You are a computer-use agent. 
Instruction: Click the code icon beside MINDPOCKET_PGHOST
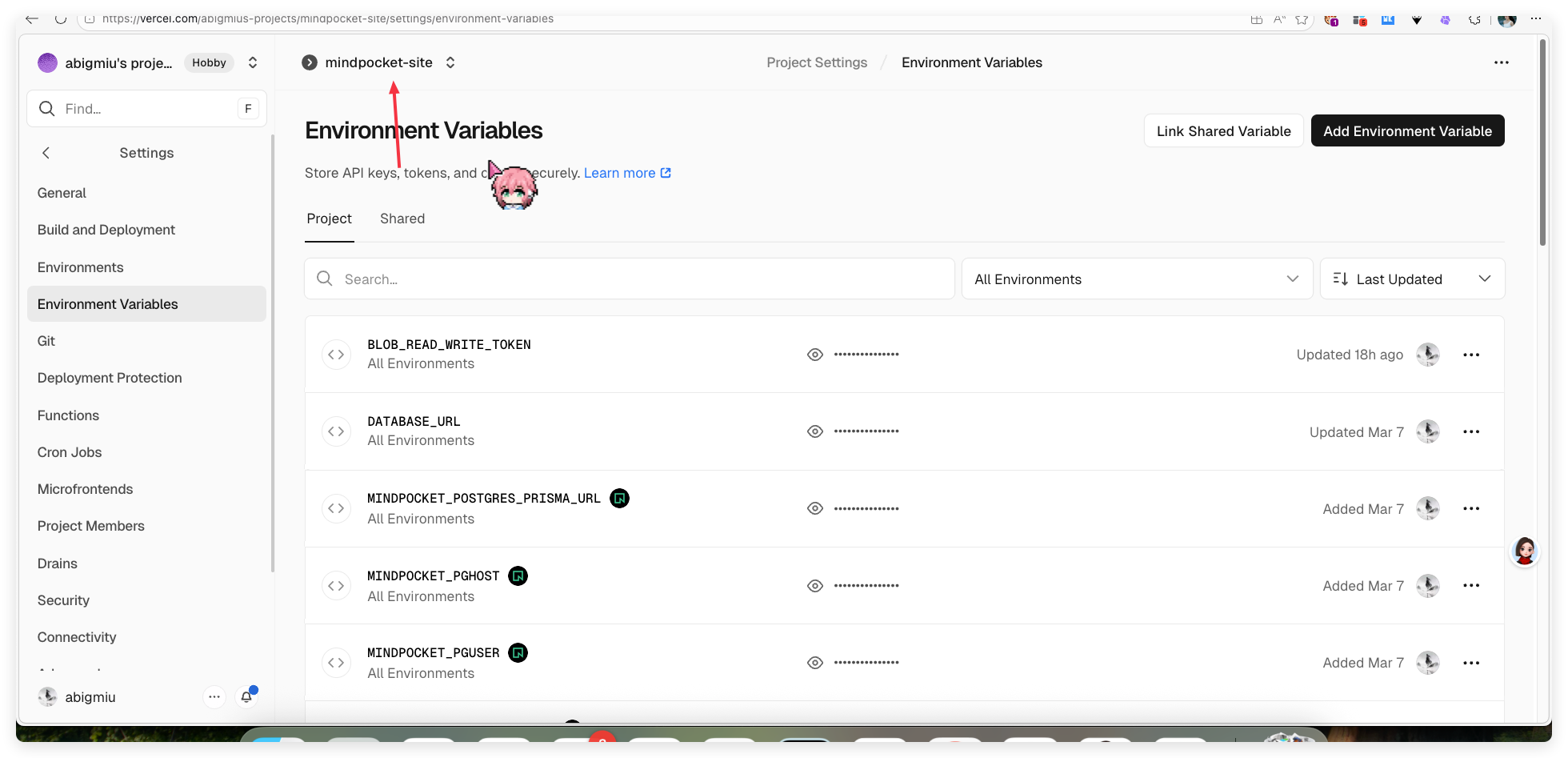click(336, 586)
